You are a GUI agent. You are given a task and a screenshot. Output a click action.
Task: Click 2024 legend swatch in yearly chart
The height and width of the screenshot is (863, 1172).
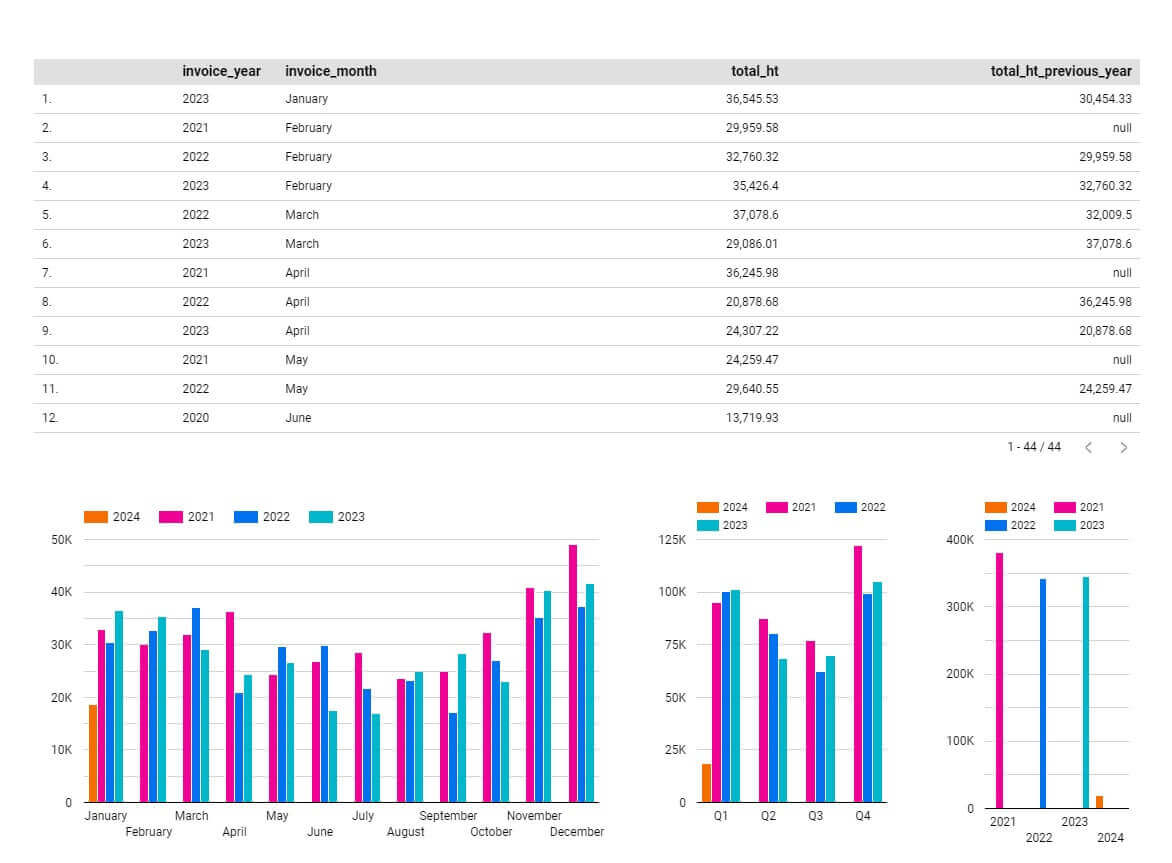click(996, 507)
